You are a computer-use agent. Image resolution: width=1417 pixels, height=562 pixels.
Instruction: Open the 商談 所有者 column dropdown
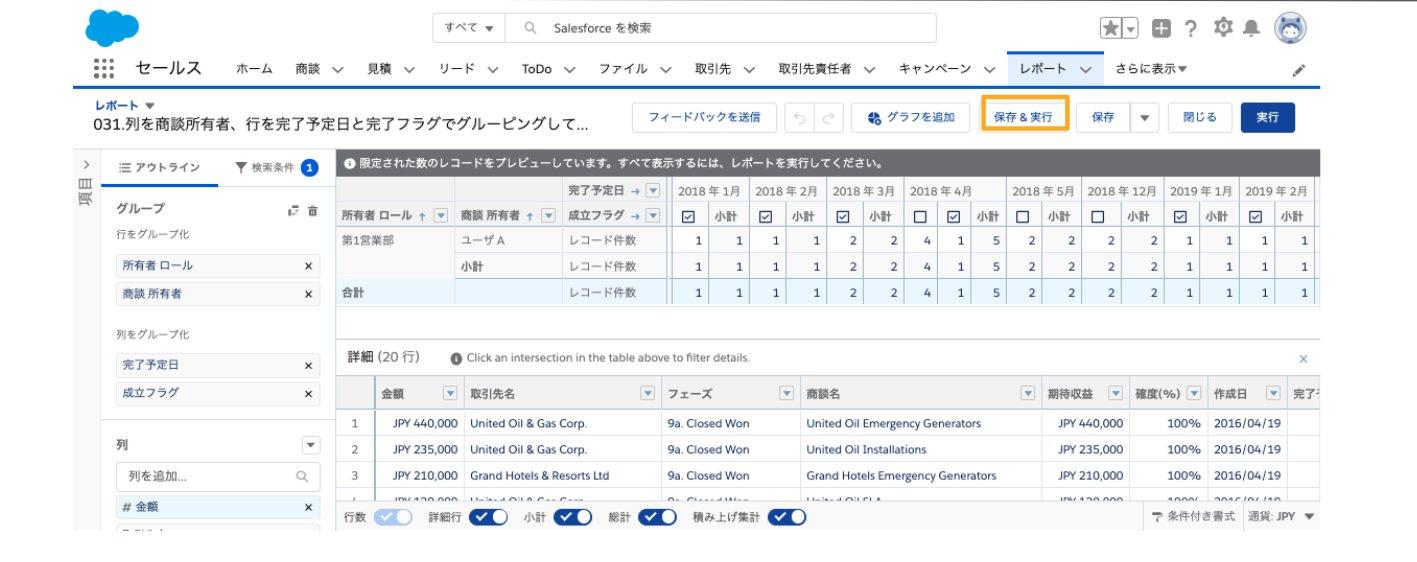pos(548,215)
